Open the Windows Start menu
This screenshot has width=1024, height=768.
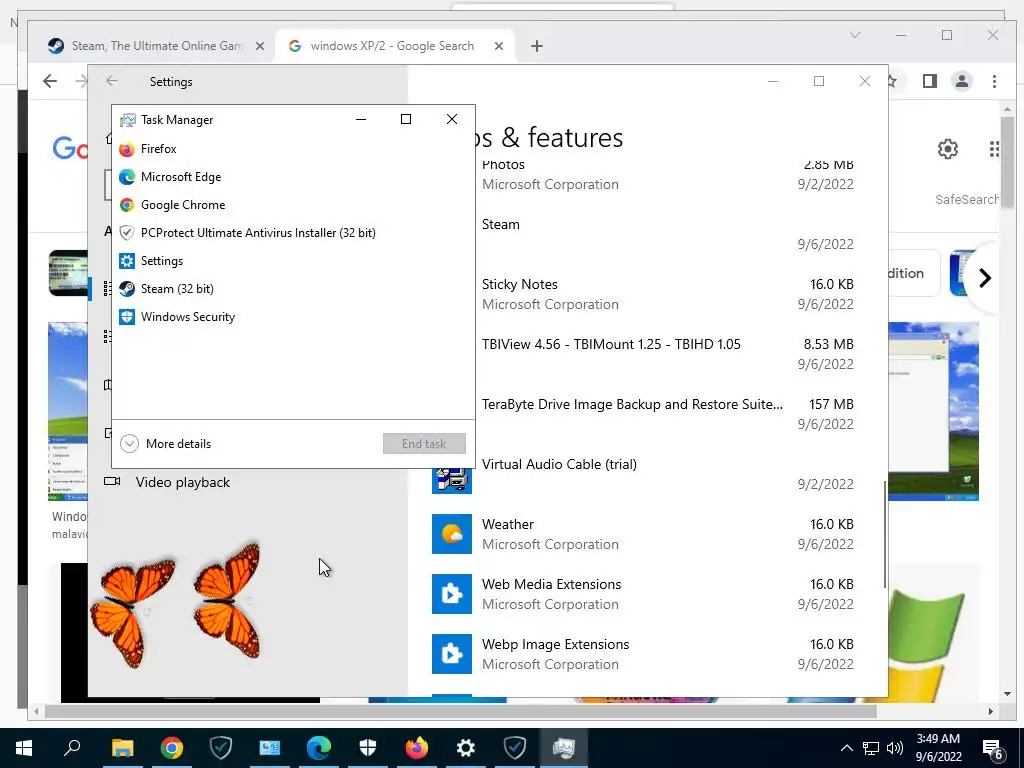24,748
